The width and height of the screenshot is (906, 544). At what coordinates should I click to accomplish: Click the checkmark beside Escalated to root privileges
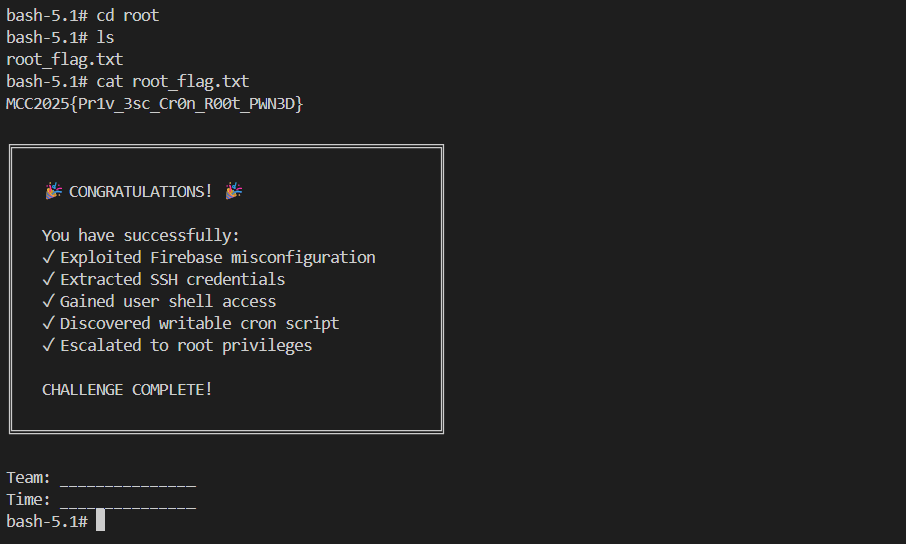tap(47, 345)
